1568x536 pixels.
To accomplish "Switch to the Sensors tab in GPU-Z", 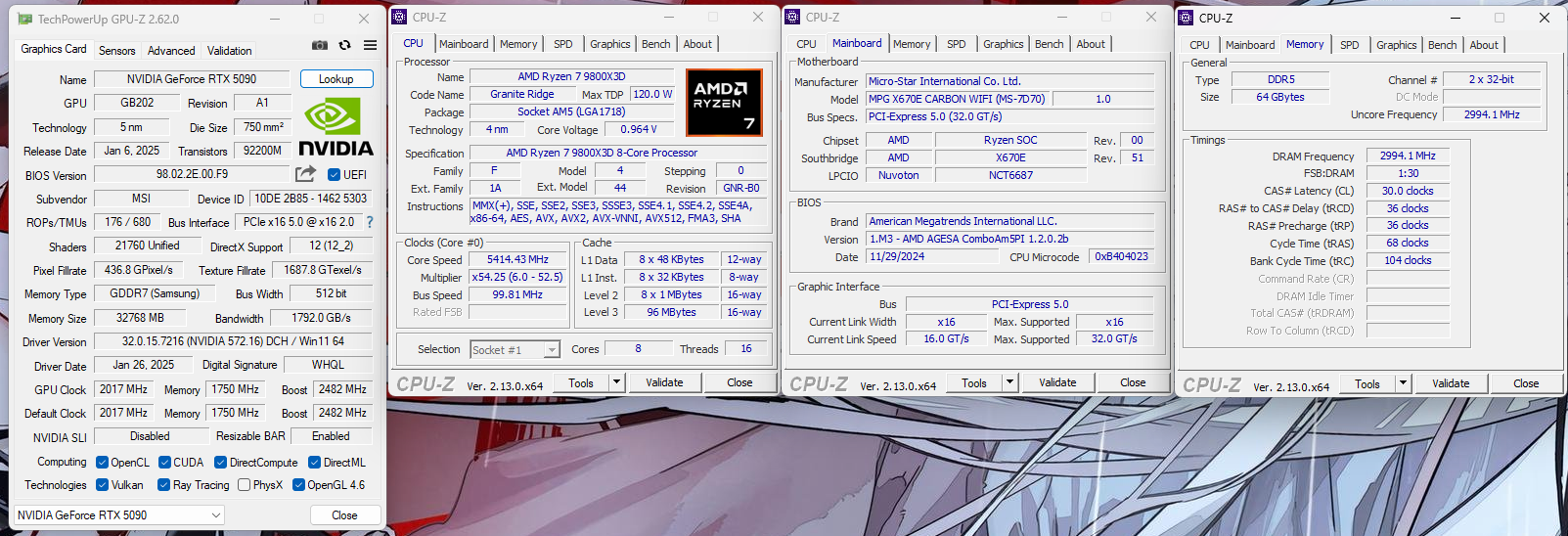I will point(117,51).
